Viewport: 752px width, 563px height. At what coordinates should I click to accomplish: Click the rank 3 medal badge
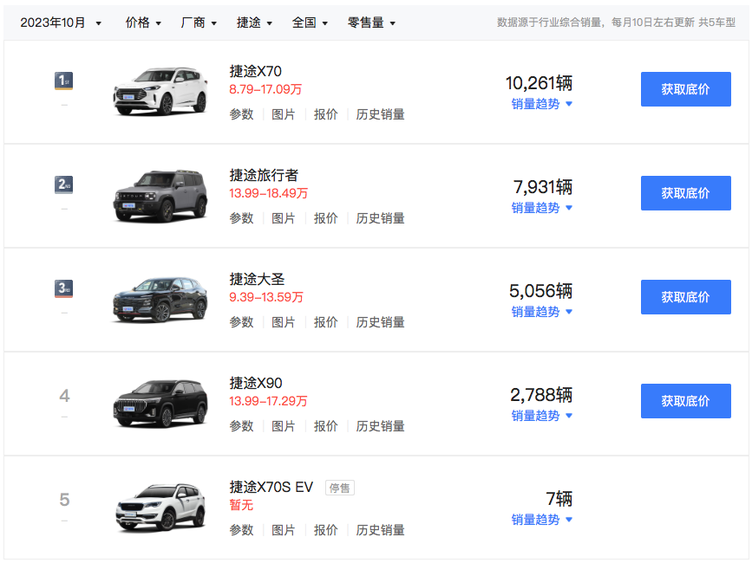tap(64, 289)
